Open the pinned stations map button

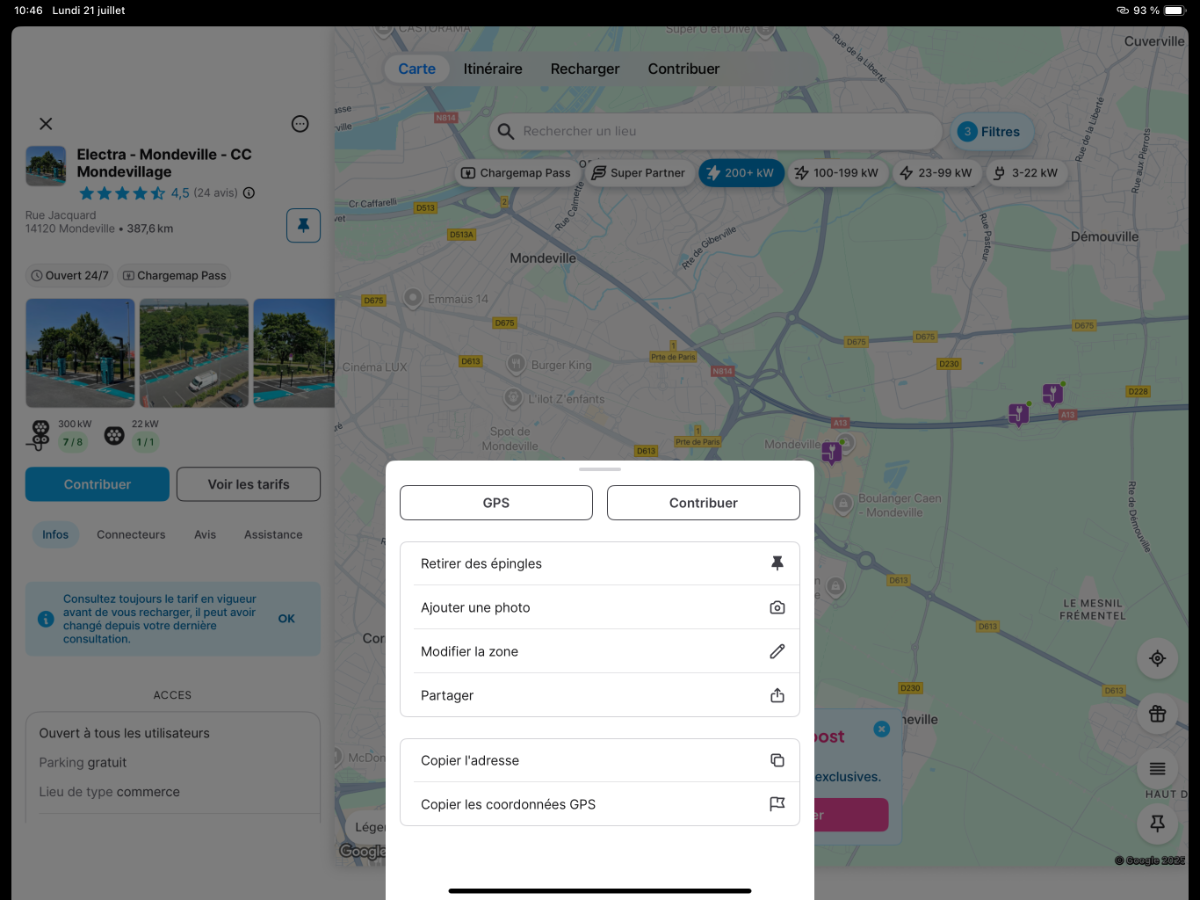point(1157,824)
